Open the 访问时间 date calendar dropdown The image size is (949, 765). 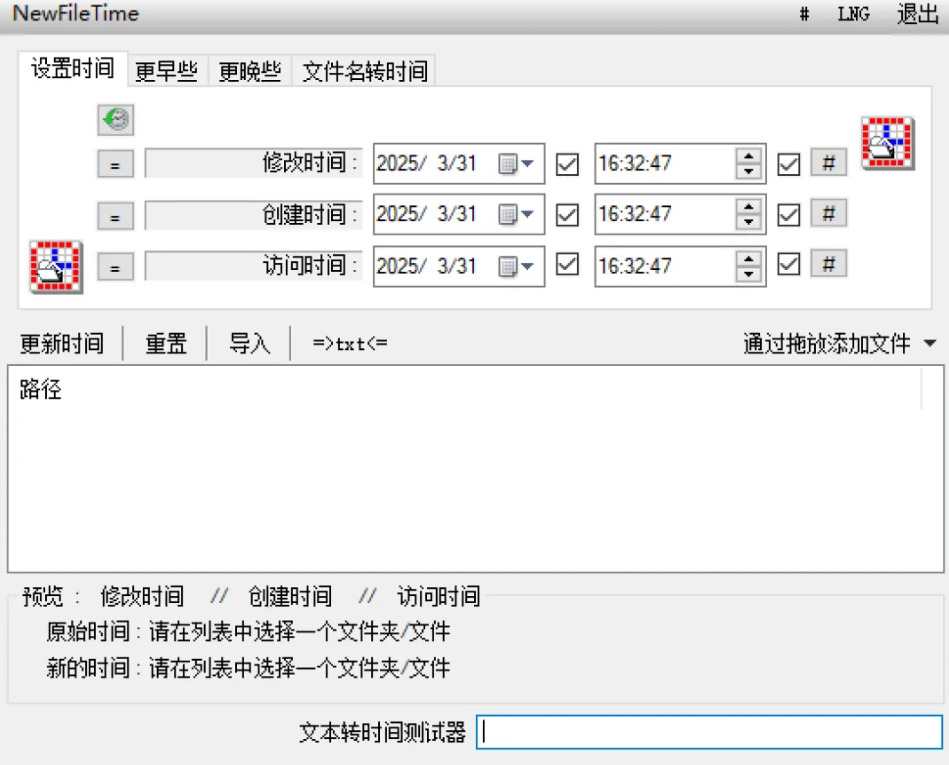[x=516, y=266]
